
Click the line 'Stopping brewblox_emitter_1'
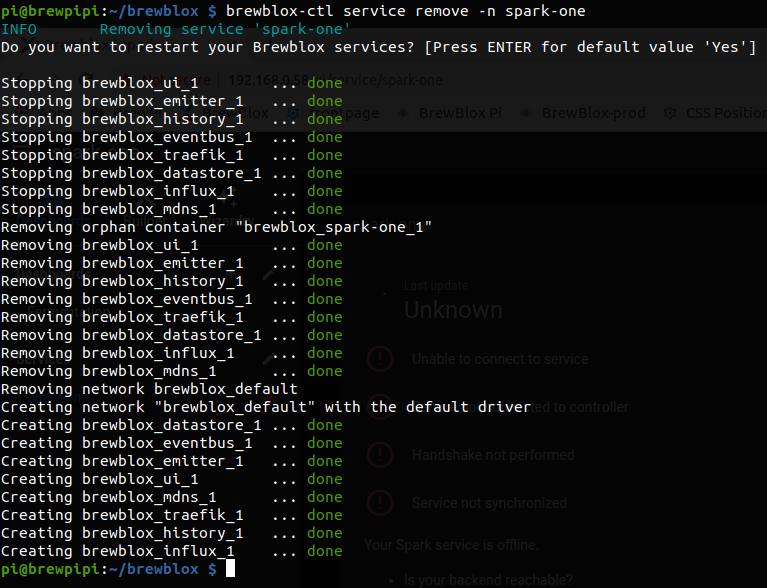pos(172,101)
